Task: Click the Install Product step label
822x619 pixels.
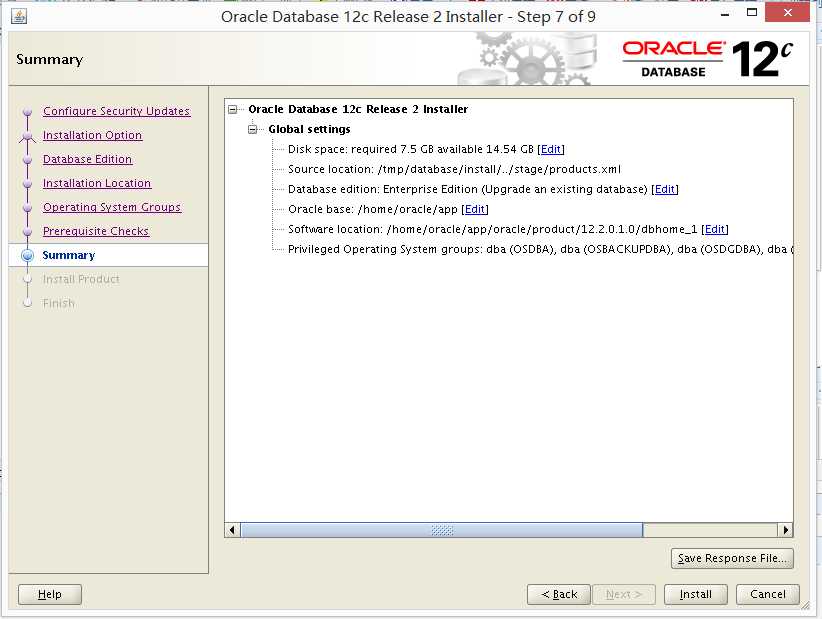Action: coord(81,279)
